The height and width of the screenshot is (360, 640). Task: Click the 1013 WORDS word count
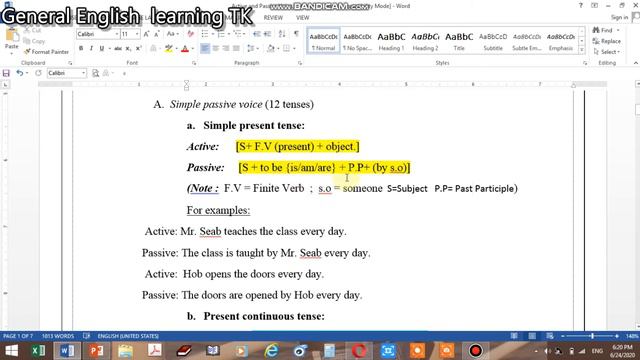click(58, 336)
